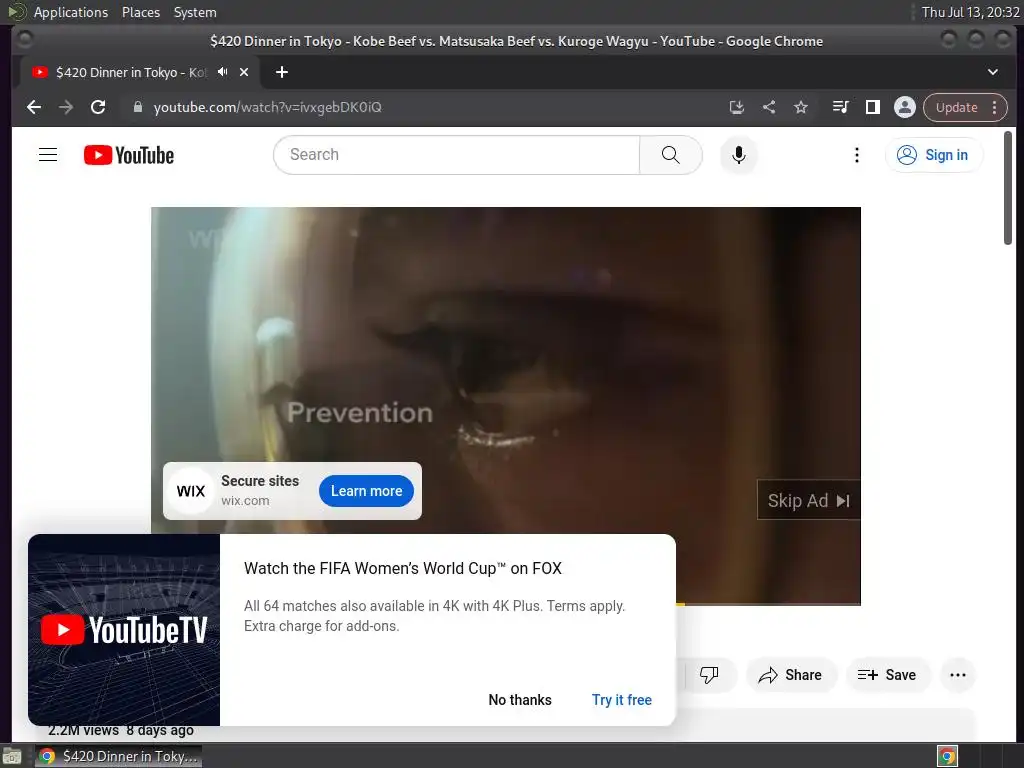Click the address bar URL

tap(268, 107)
